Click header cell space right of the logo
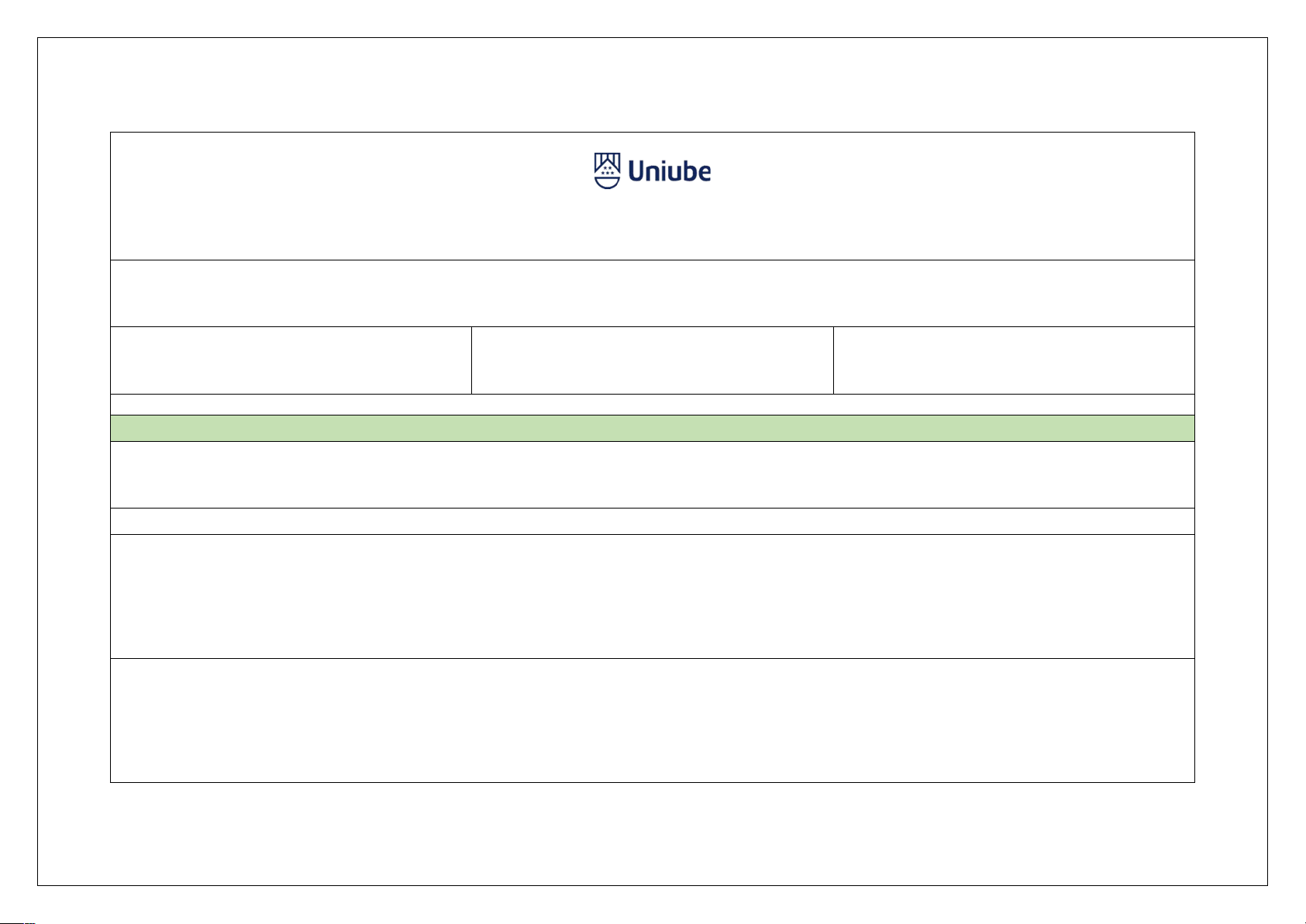1306x924 pixels. (953, 195)
